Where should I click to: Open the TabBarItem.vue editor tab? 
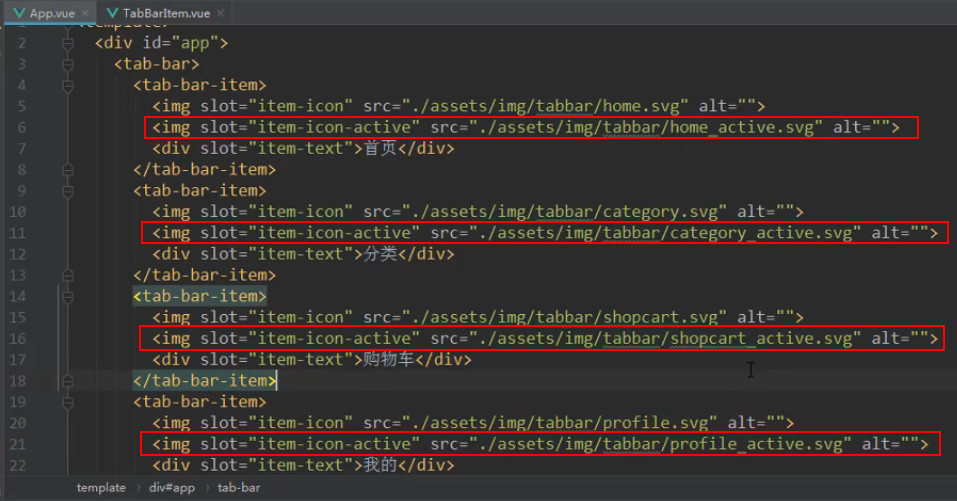165,13
